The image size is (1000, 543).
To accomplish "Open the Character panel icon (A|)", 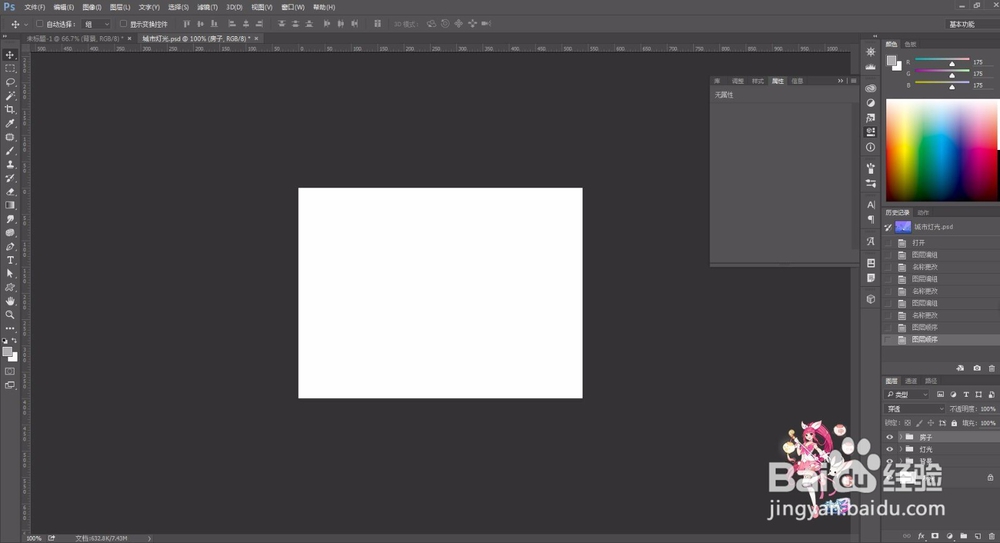I will (x=871, y=205).
